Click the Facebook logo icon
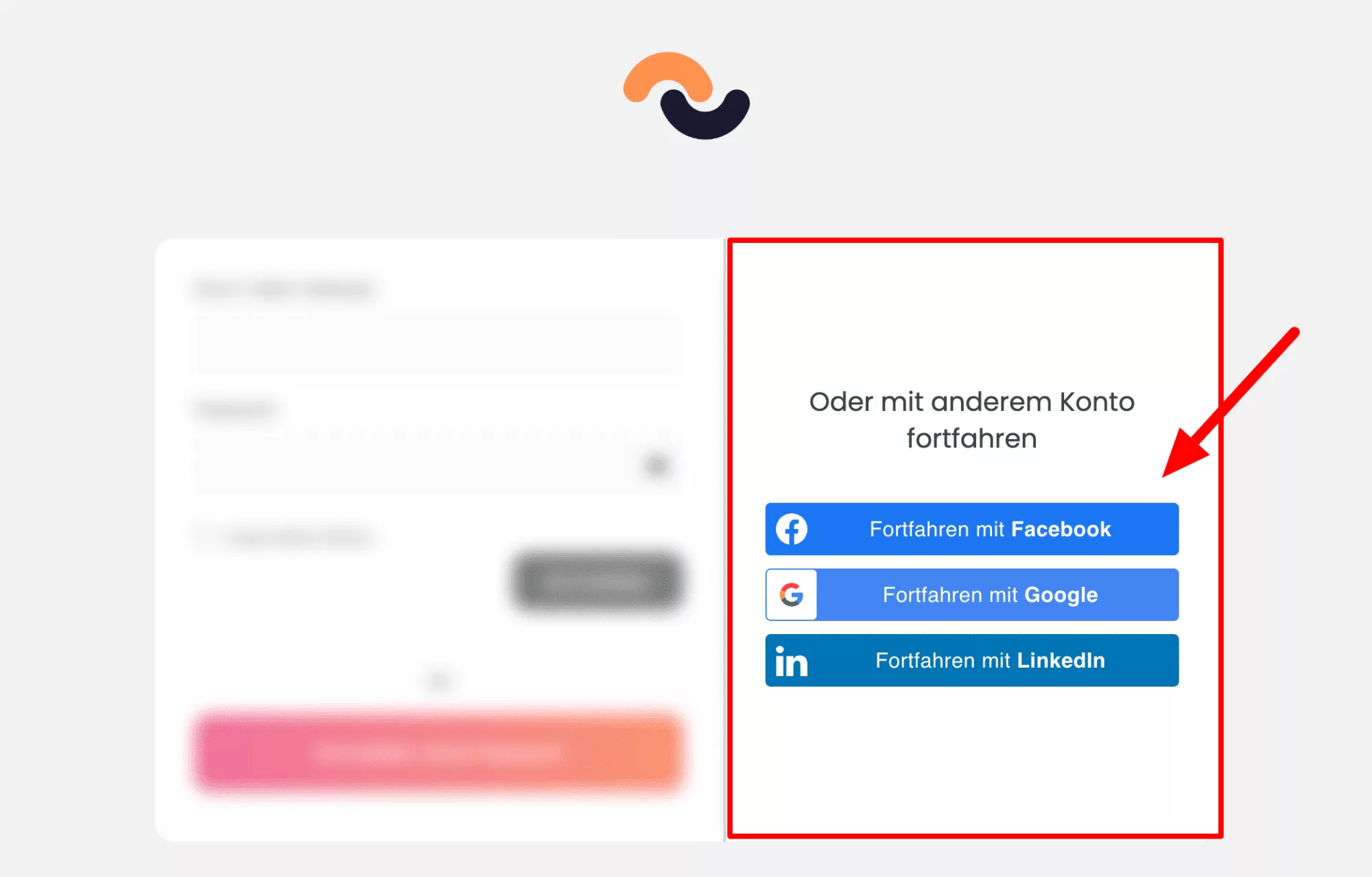The width and height of the screenshot is (1372, 877). click(x=792, y=529)
